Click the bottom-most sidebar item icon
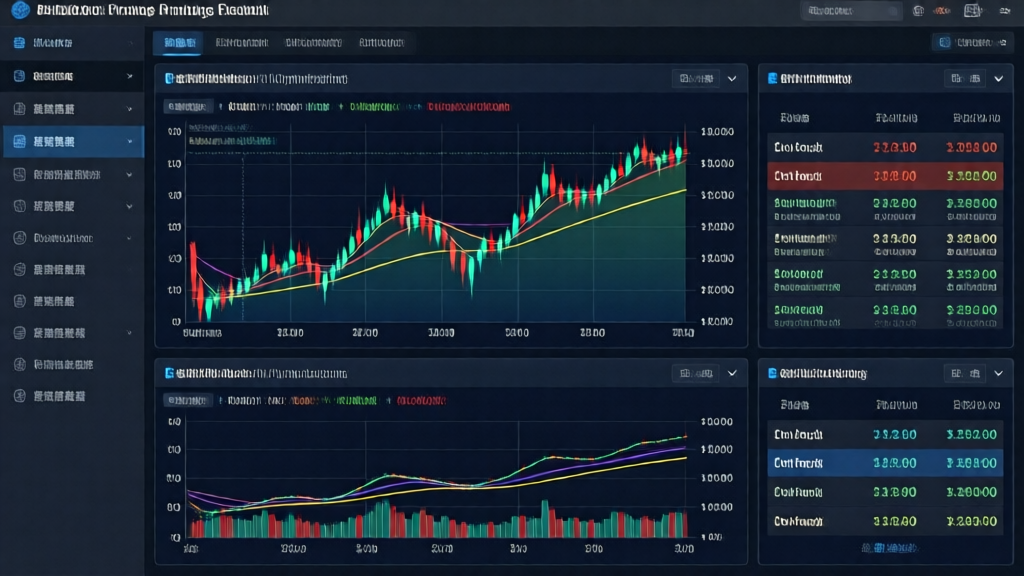Viewport: 1024px width, 576px height. (x=19, y=396)
